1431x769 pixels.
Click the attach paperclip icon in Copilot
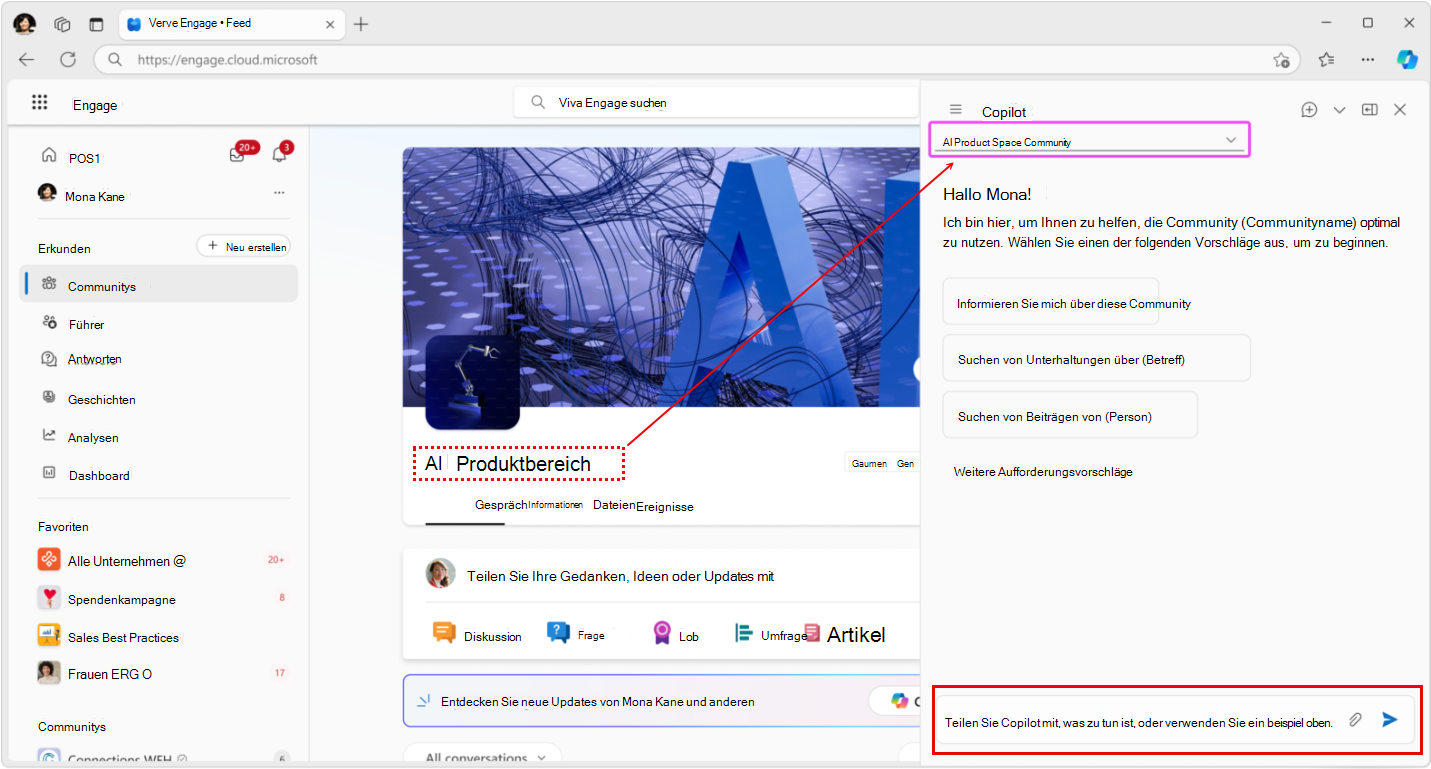pyautogui.click(x=1355, y=719)
